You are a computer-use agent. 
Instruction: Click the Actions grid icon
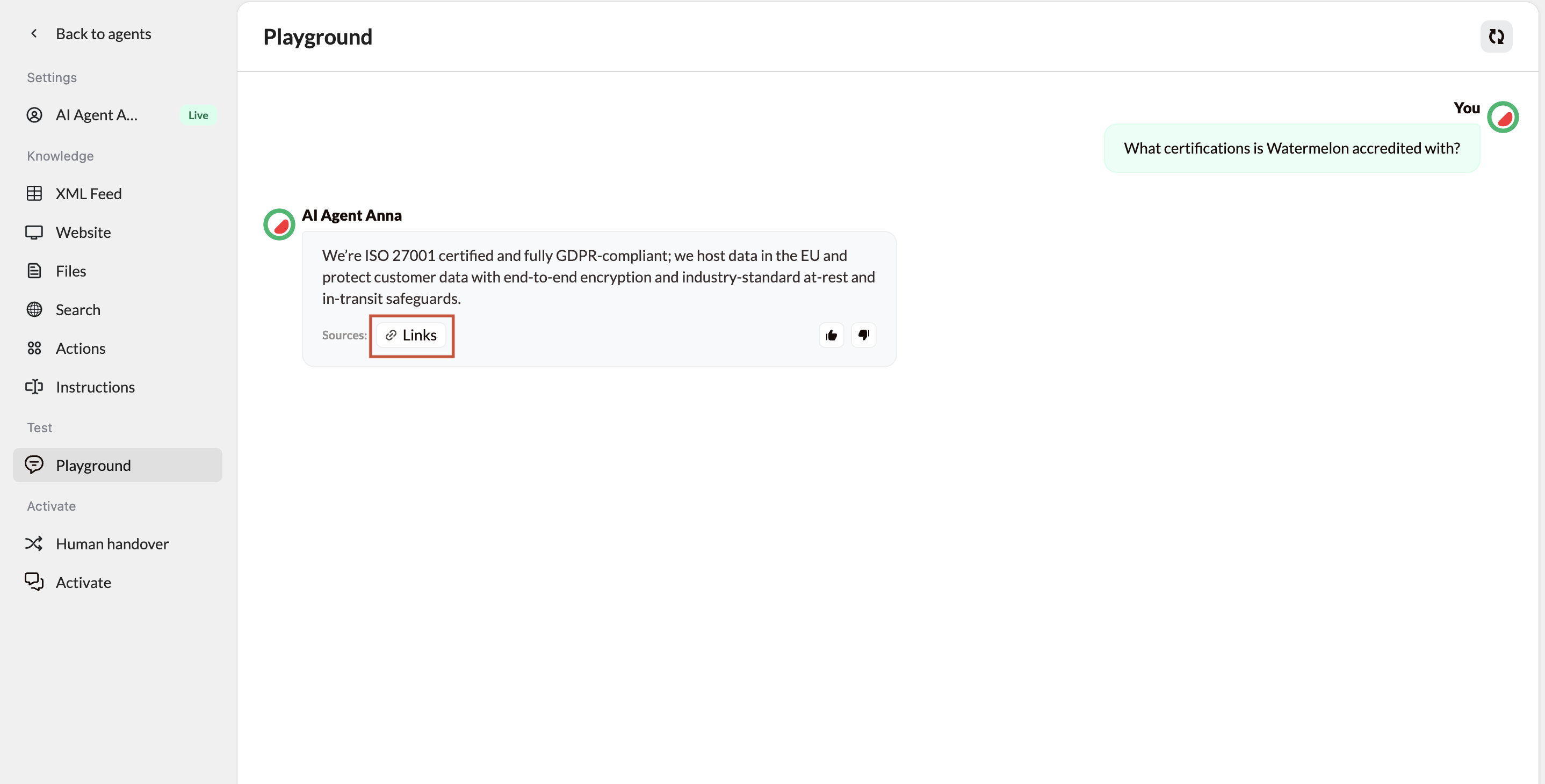pos(34,349)
